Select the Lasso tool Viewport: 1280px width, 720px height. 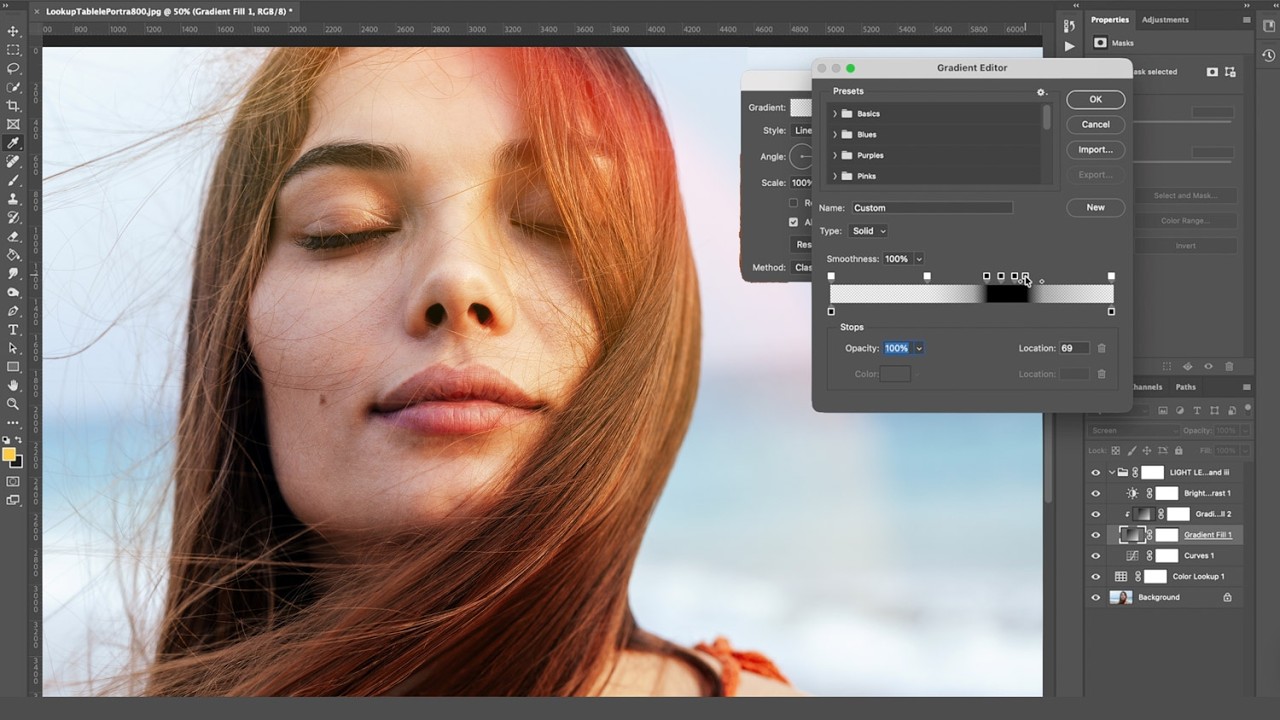coord(13,69)
